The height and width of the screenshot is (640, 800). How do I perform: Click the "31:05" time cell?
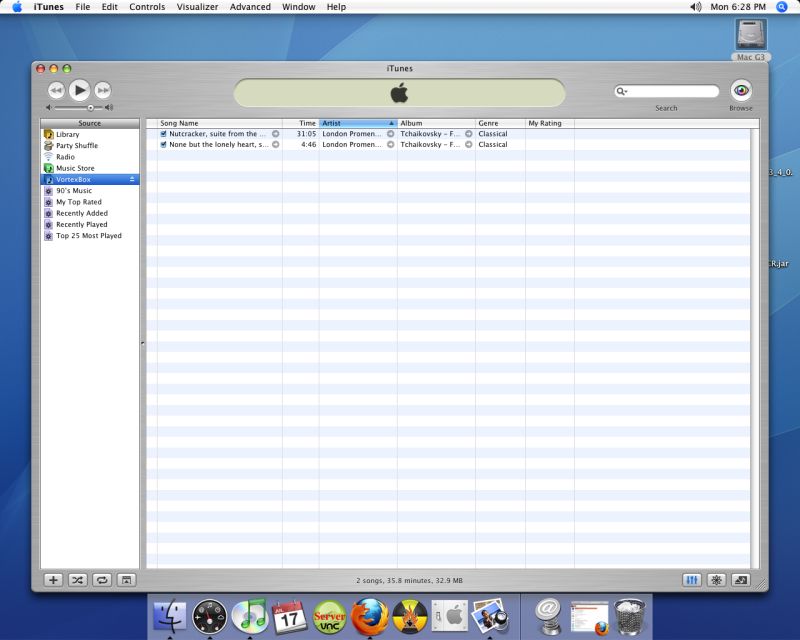point(307,134)
